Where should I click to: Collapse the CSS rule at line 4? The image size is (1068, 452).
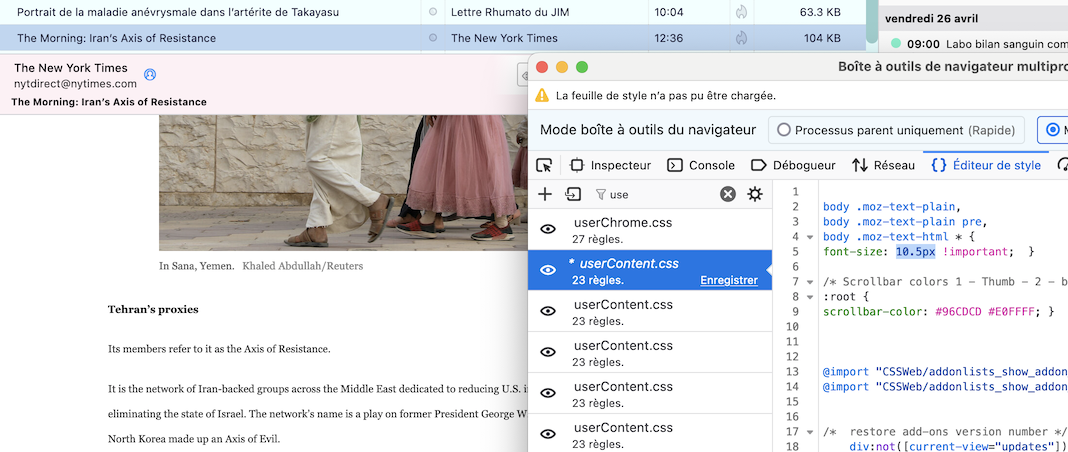click(x=810, y=237)
